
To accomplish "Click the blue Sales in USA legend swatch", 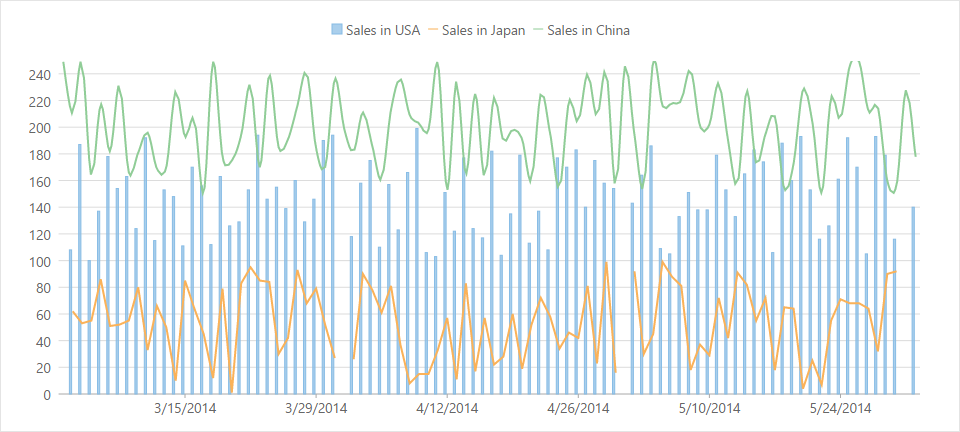I will click(337, 30).
